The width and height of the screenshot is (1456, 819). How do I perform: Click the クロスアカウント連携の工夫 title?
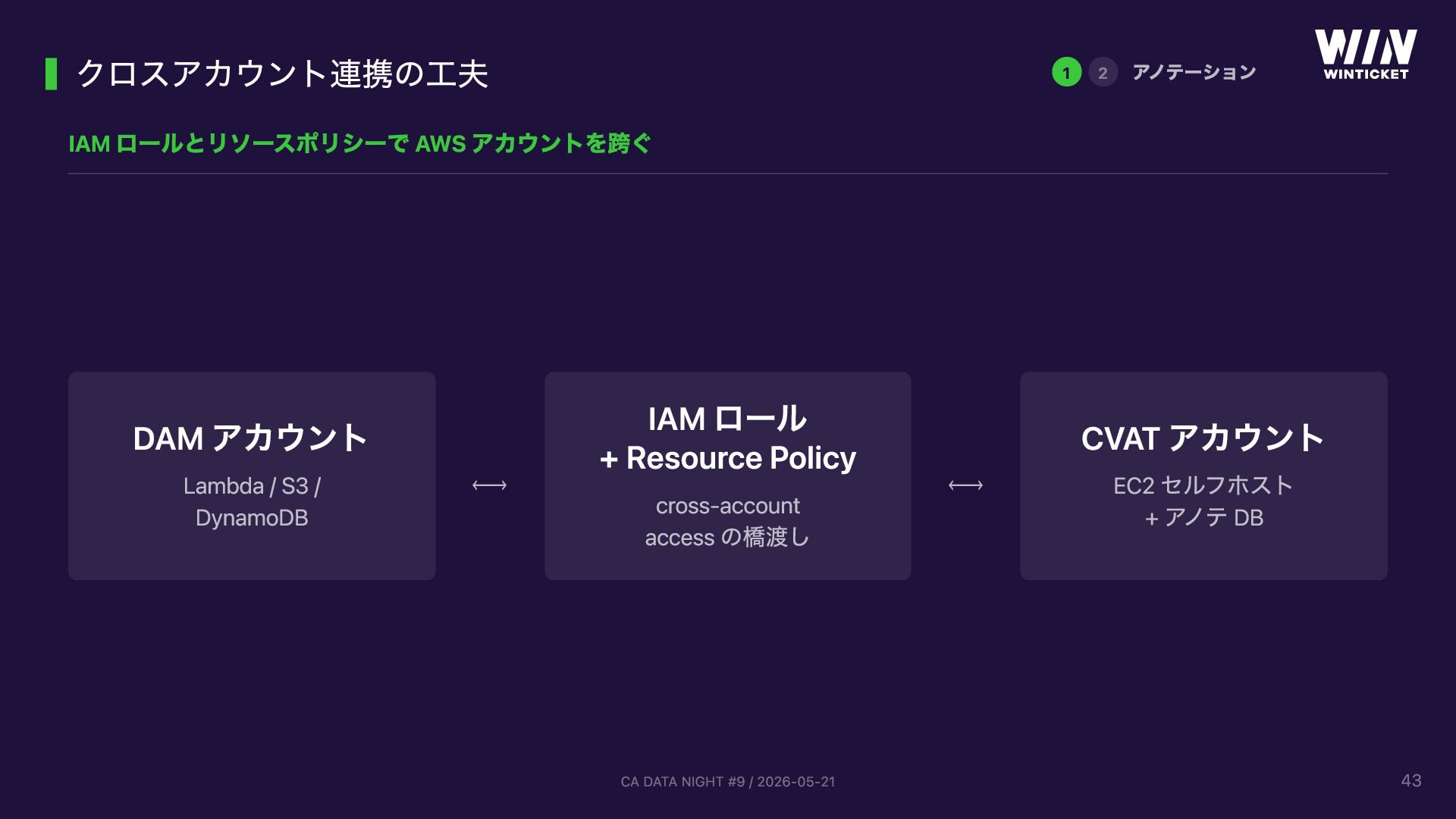point(282,74)
